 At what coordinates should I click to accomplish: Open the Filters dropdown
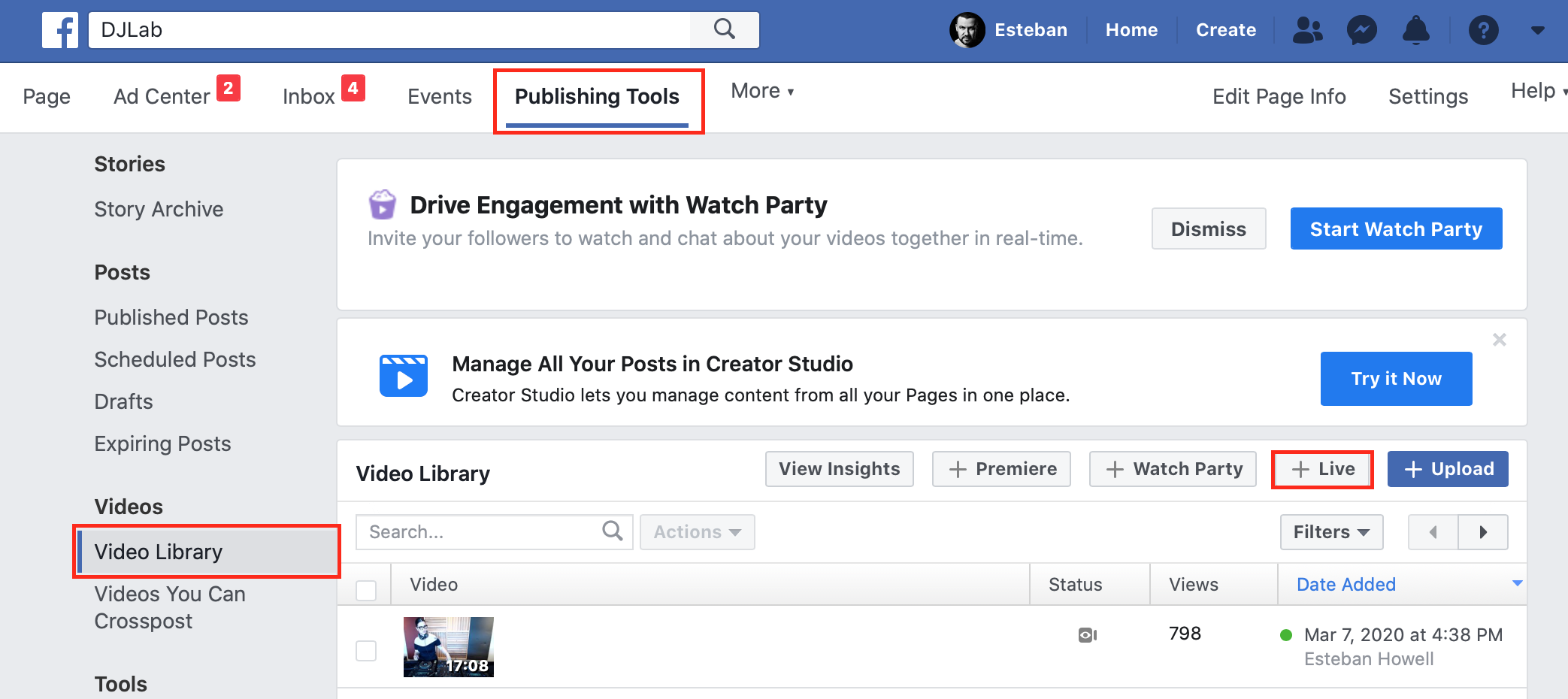1331,532
